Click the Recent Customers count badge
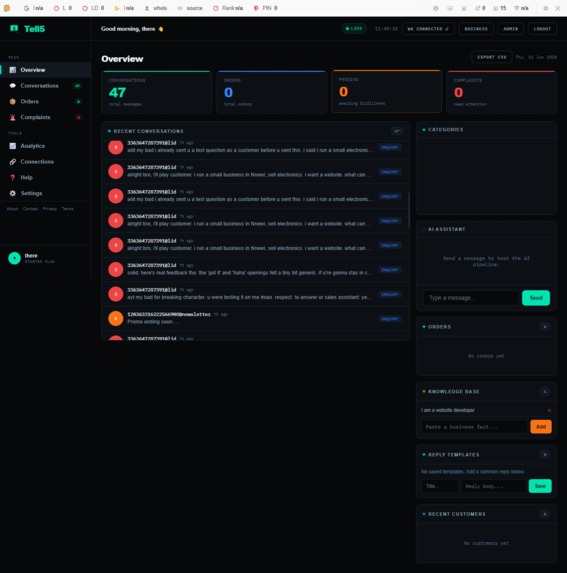This screenshot has width=567, height=573. coord(545,514)
